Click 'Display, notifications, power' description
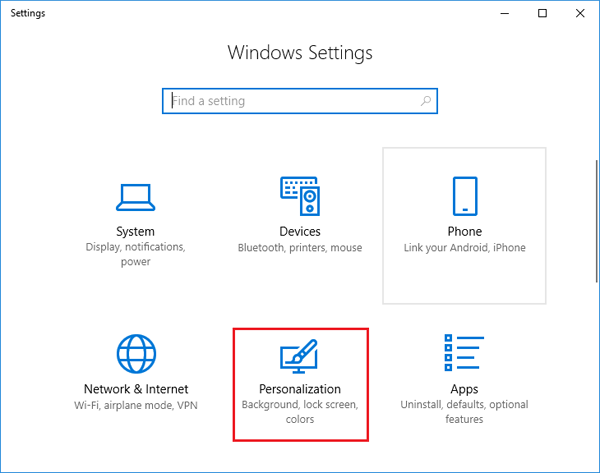This screenshot has width=600, height=473. click(135, 254)
